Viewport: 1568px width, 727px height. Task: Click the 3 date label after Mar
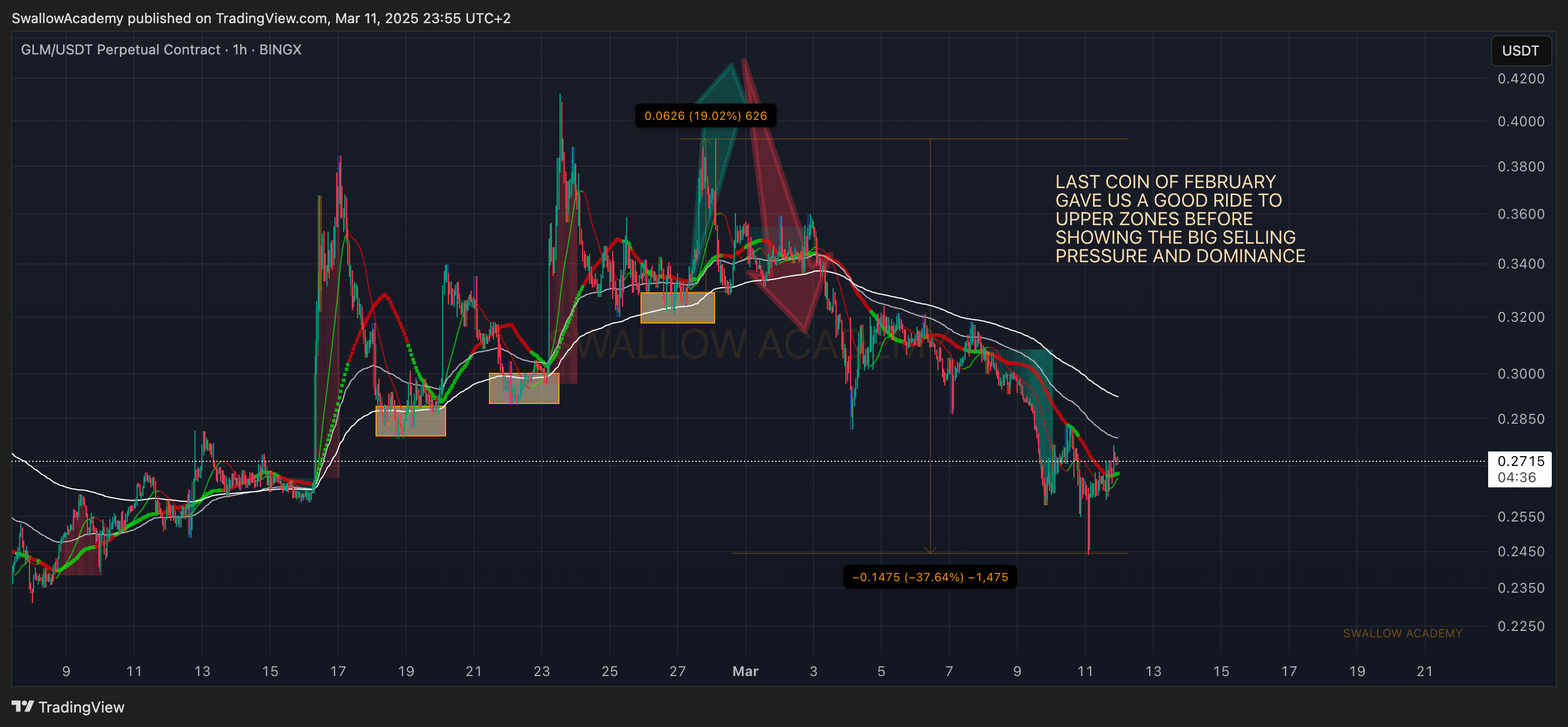coord(813,671)
